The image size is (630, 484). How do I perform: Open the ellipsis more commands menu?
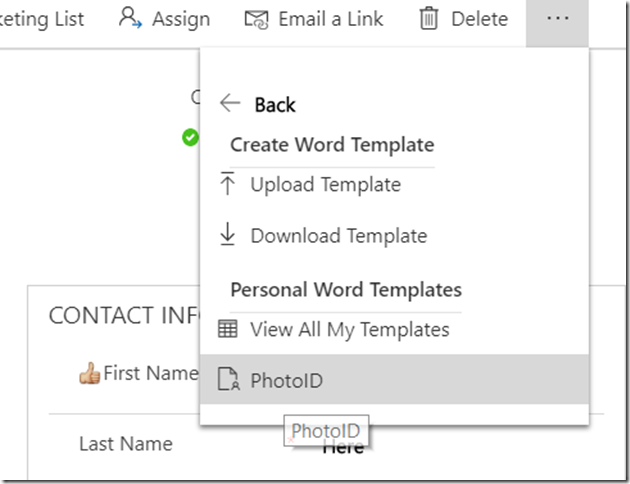click(557, 18)
